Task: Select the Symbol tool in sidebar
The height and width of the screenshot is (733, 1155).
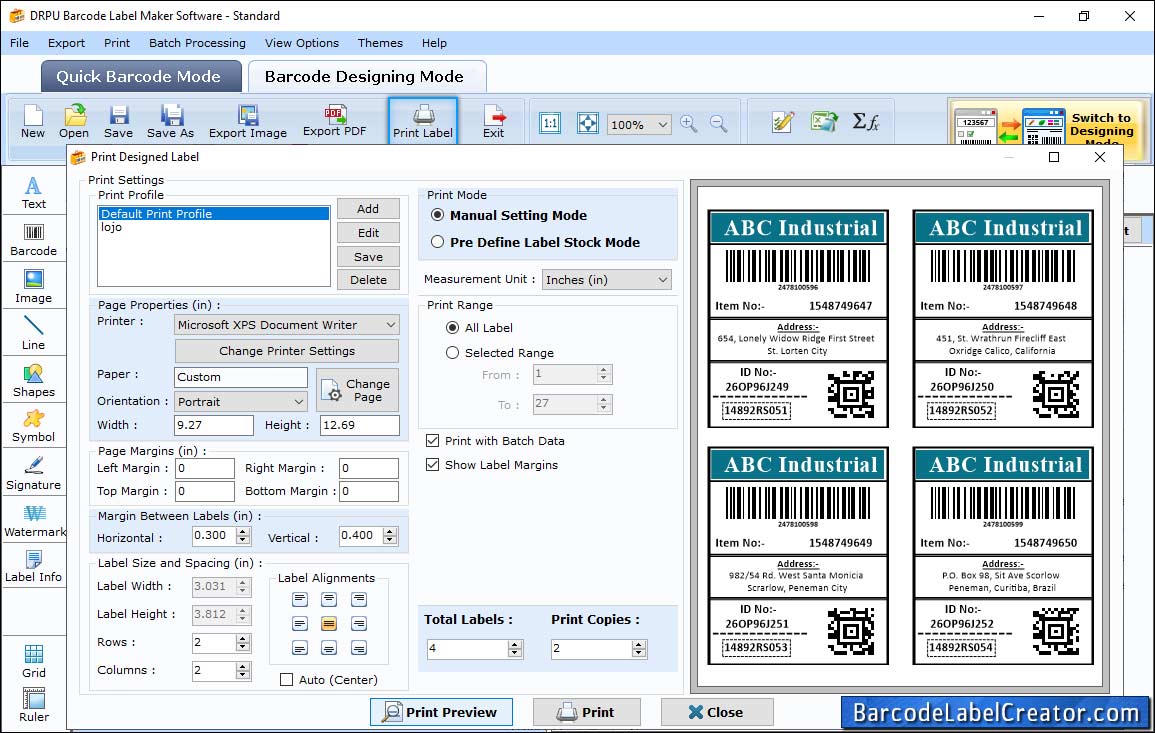Action: click(x=33, y=426)
